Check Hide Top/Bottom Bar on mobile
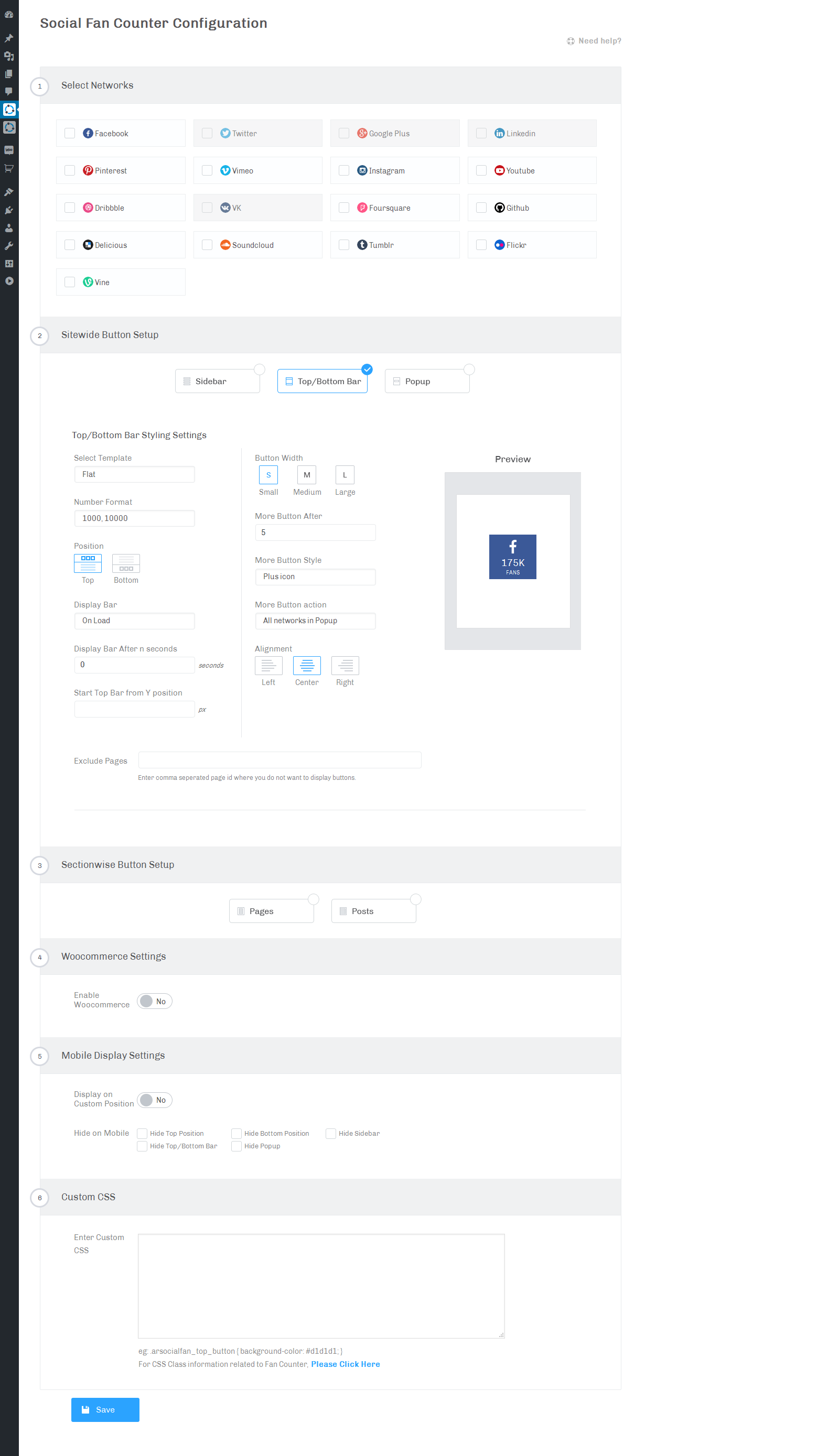This screenshot has height=1456, width=839. [142, 1146]
